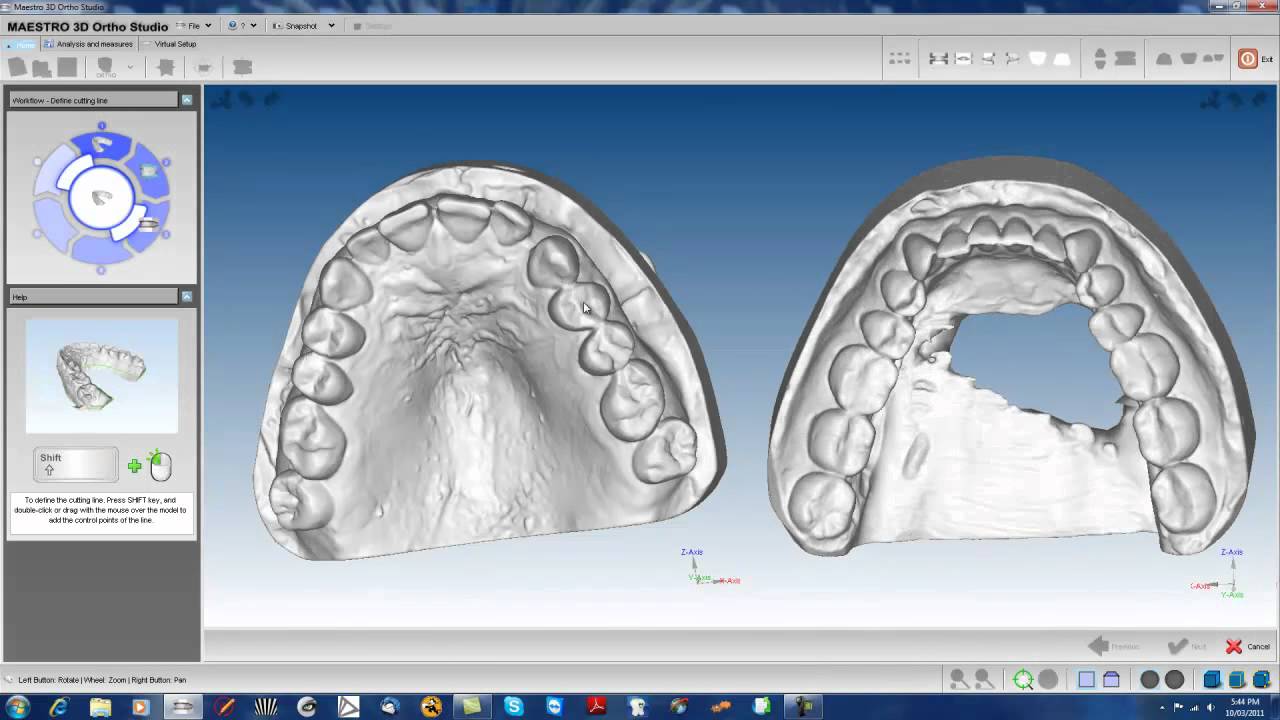The width and height of the screenshot is (1280, 720).
Task: Click the green crosshair zoom target icon
Action: pos(1023,680)
